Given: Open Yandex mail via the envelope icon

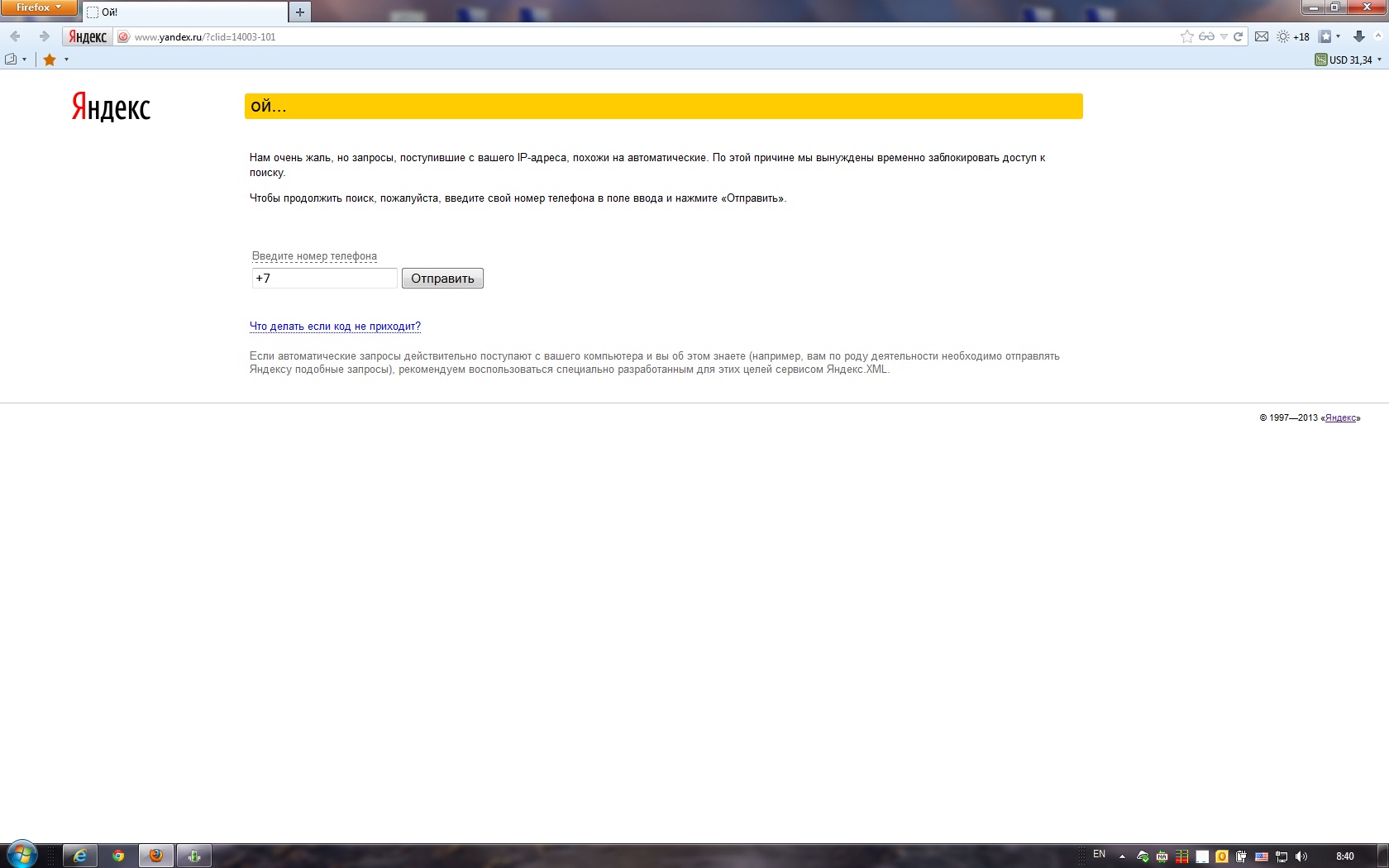Looking at the screenshot, I should click(x=1262, y=36).
